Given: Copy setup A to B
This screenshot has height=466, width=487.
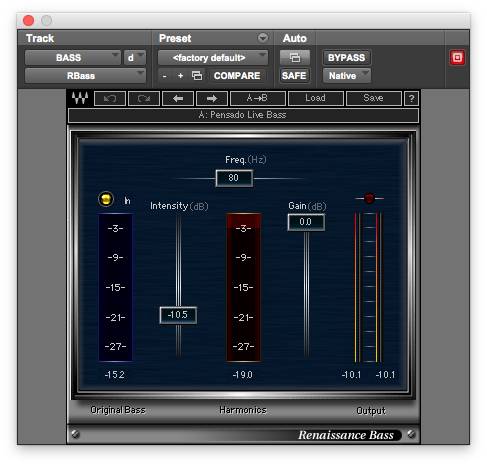Looking at the screenshot, I should coord(258,98).
